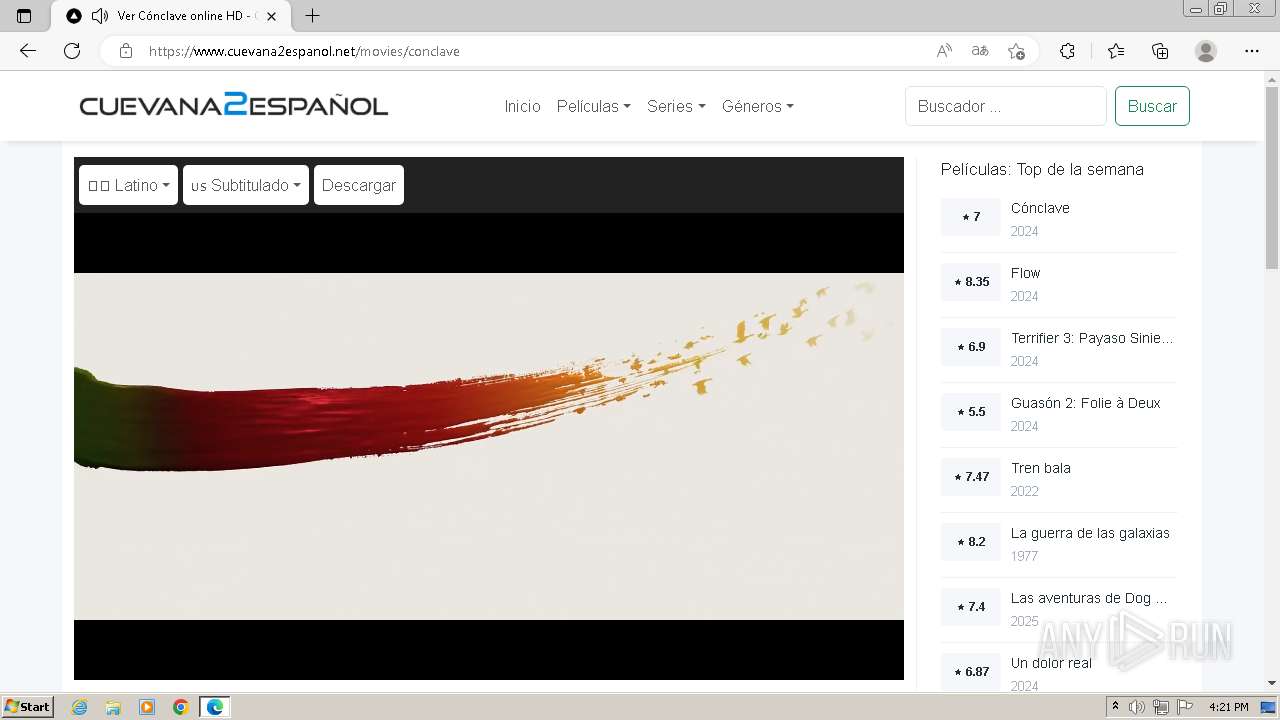
Task: Open Un dolor real link
Action: click(1051, 663)
